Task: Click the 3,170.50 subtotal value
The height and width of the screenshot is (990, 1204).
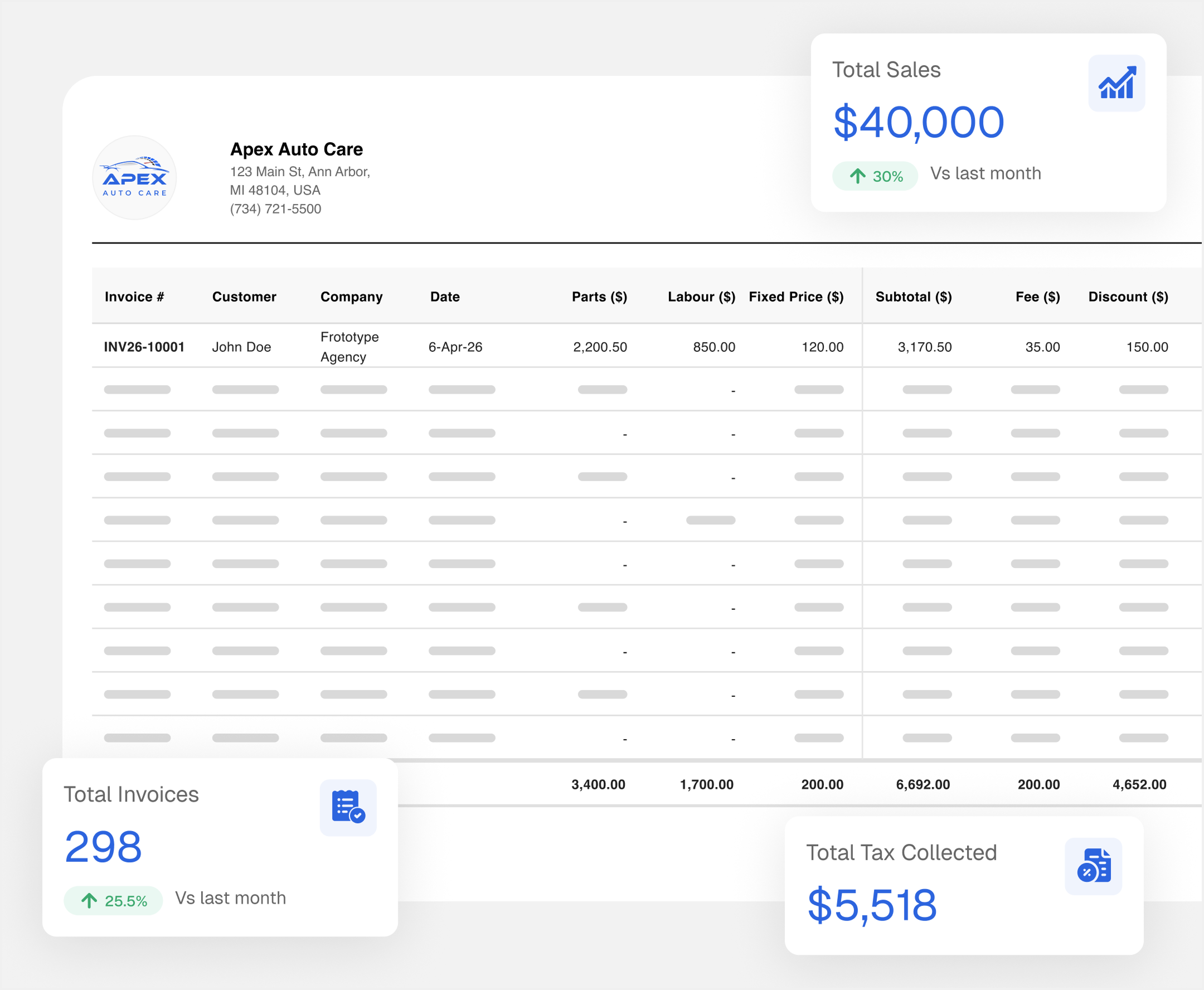Action: point(925,347)
